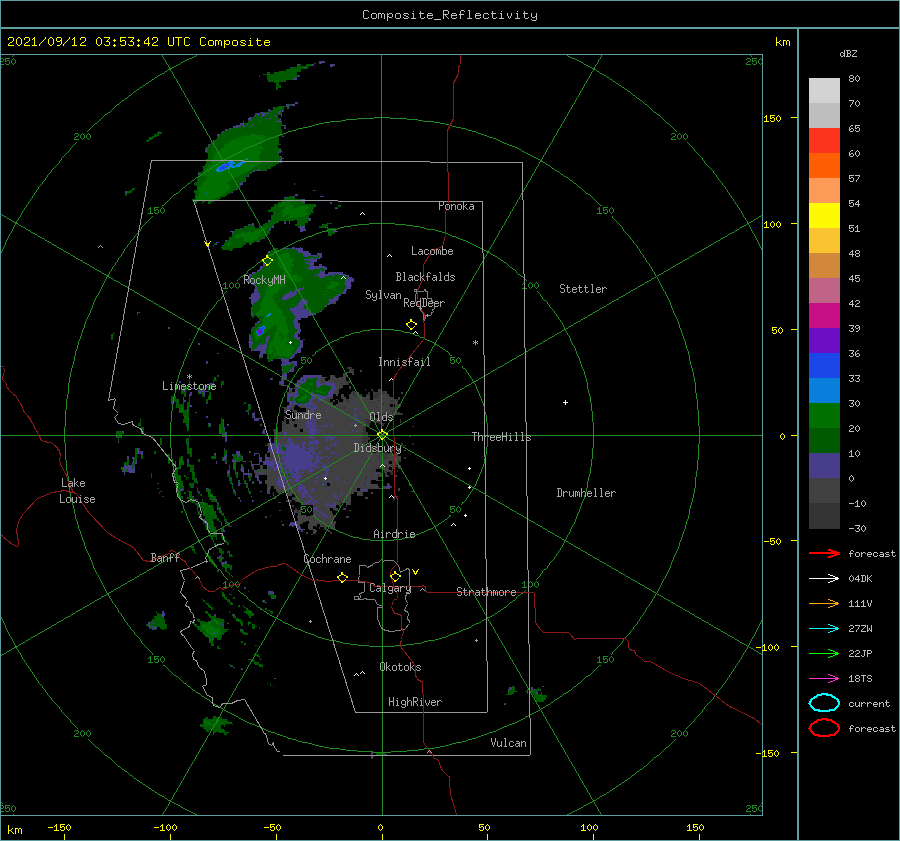Click the Stettler city label
900x841 pixels.
pyautogui.click(x=583, y=289)
